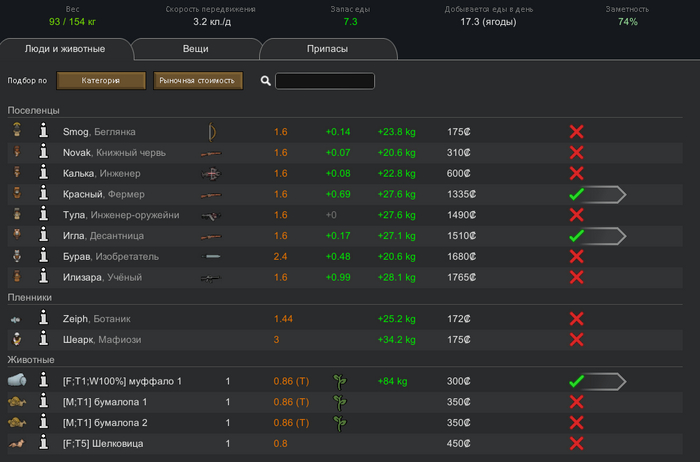Focus the search text field

coord(325,81)
